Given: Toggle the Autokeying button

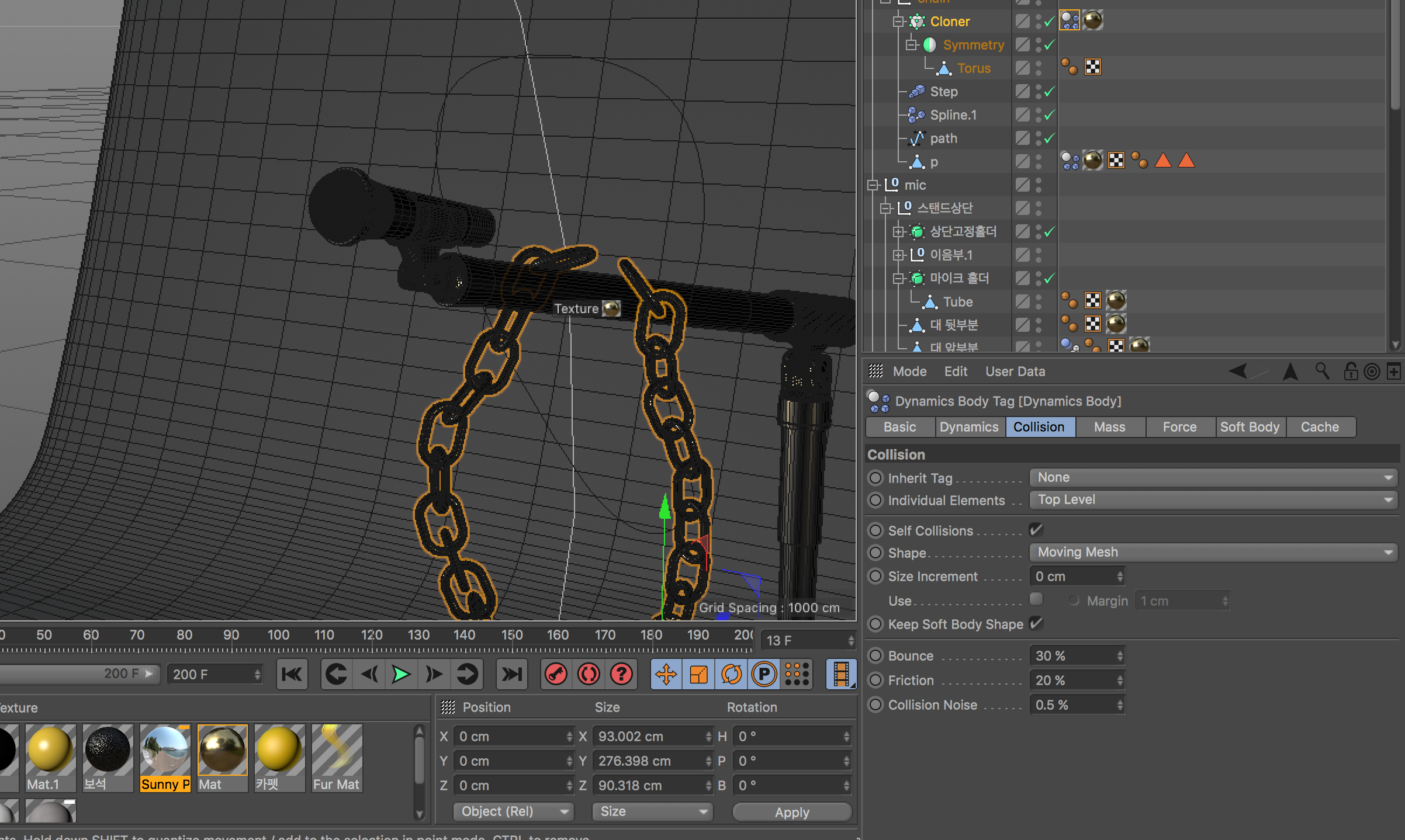Looking at the screenshot, I should click(589, 675).
